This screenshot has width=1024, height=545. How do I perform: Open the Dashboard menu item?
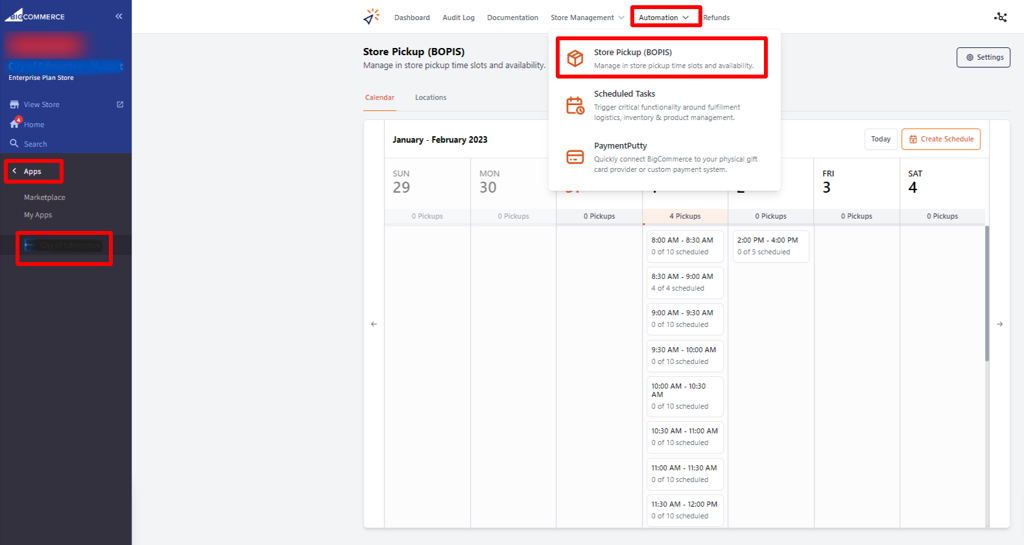(x=412, y=18)
